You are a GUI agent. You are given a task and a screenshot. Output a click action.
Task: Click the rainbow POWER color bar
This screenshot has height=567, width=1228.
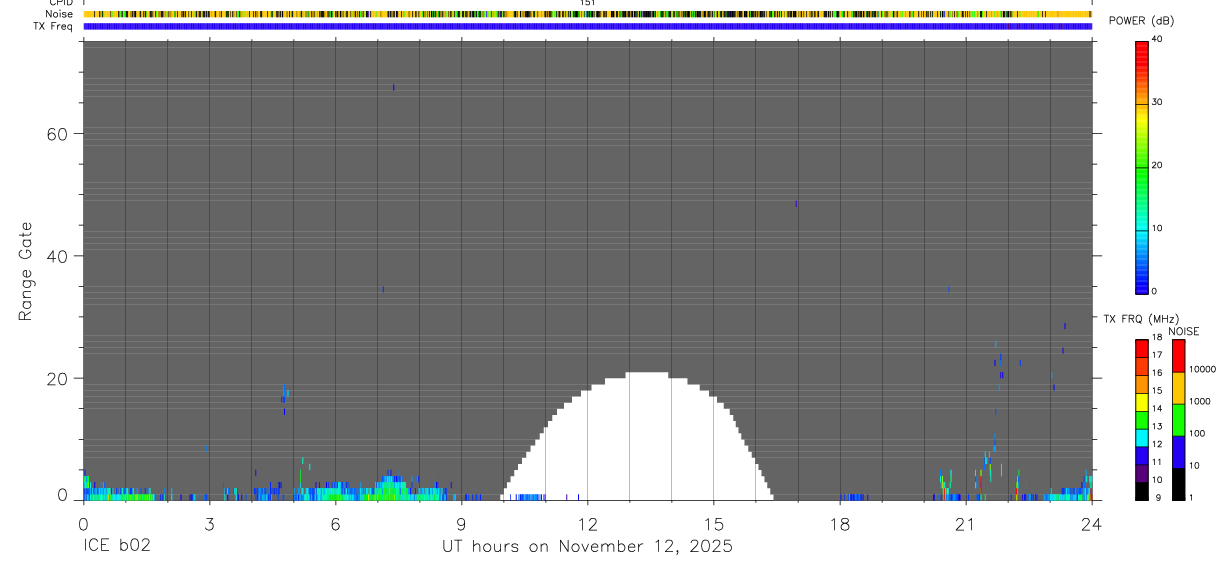pos(1142,167)
